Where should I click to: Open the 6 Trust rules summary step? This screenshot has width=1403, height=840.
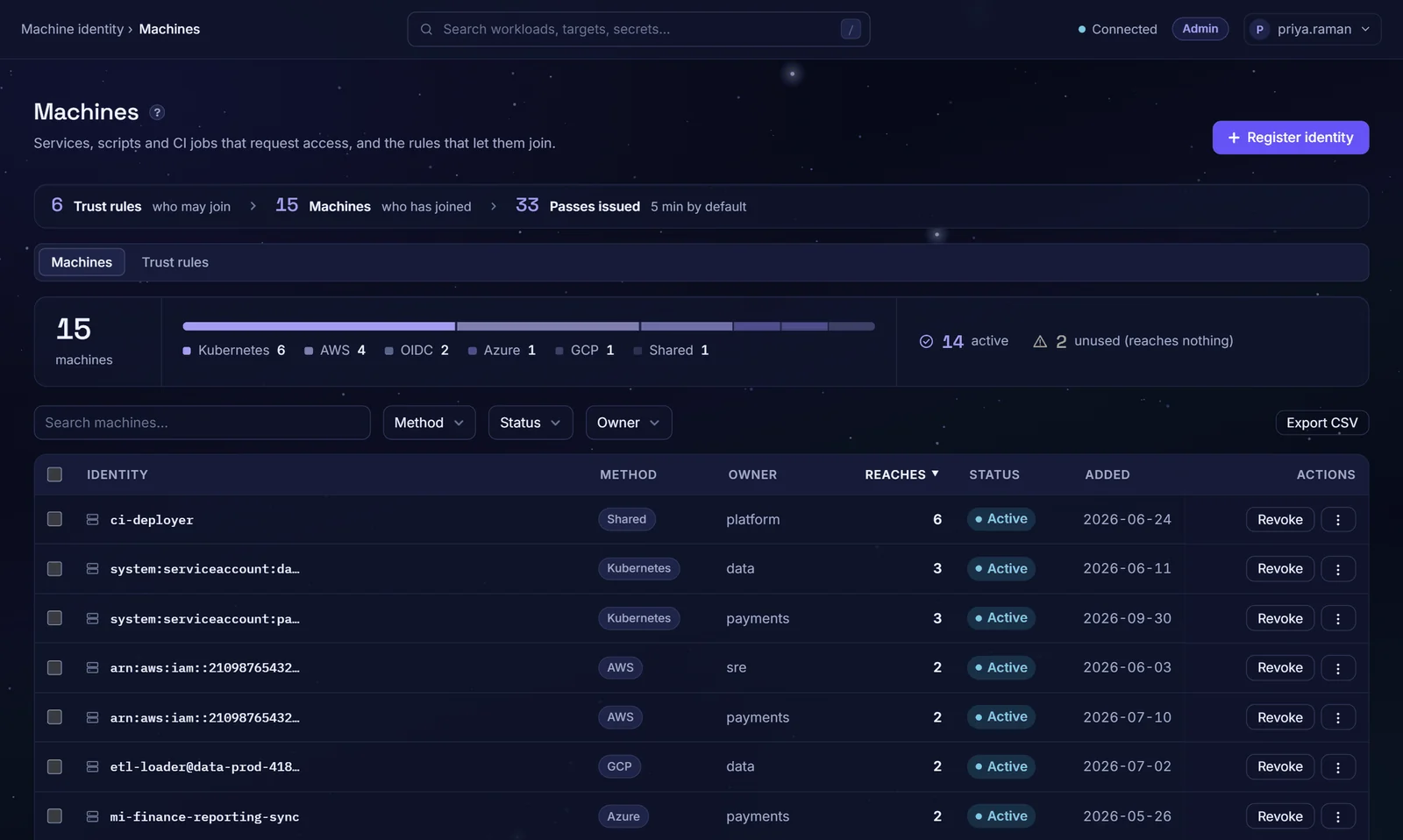pyautogui.click(x=141, y=206)
